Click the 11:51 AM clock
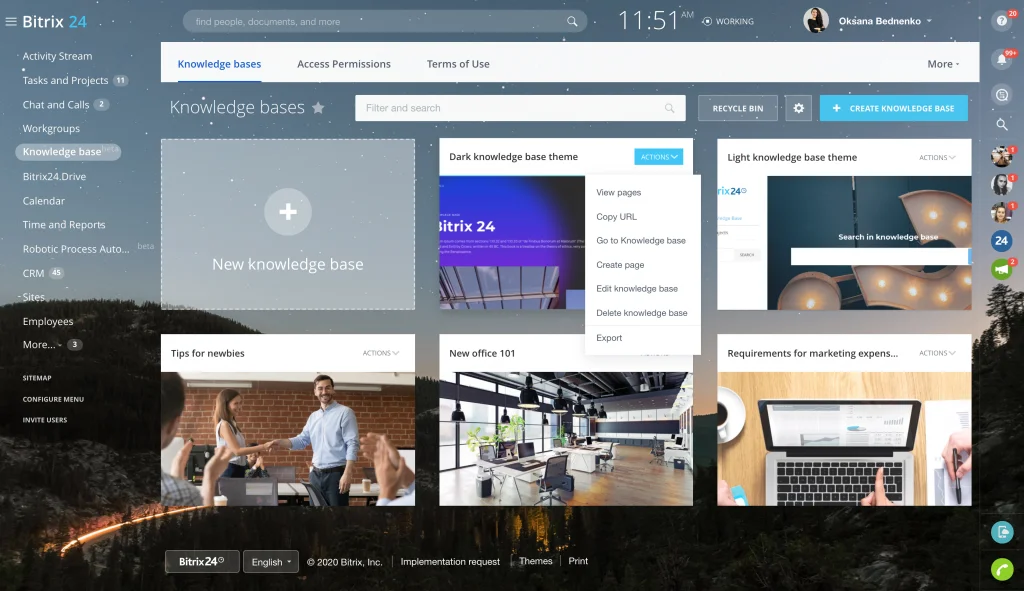Screen dimensions: 1024x591 [655, 21]
